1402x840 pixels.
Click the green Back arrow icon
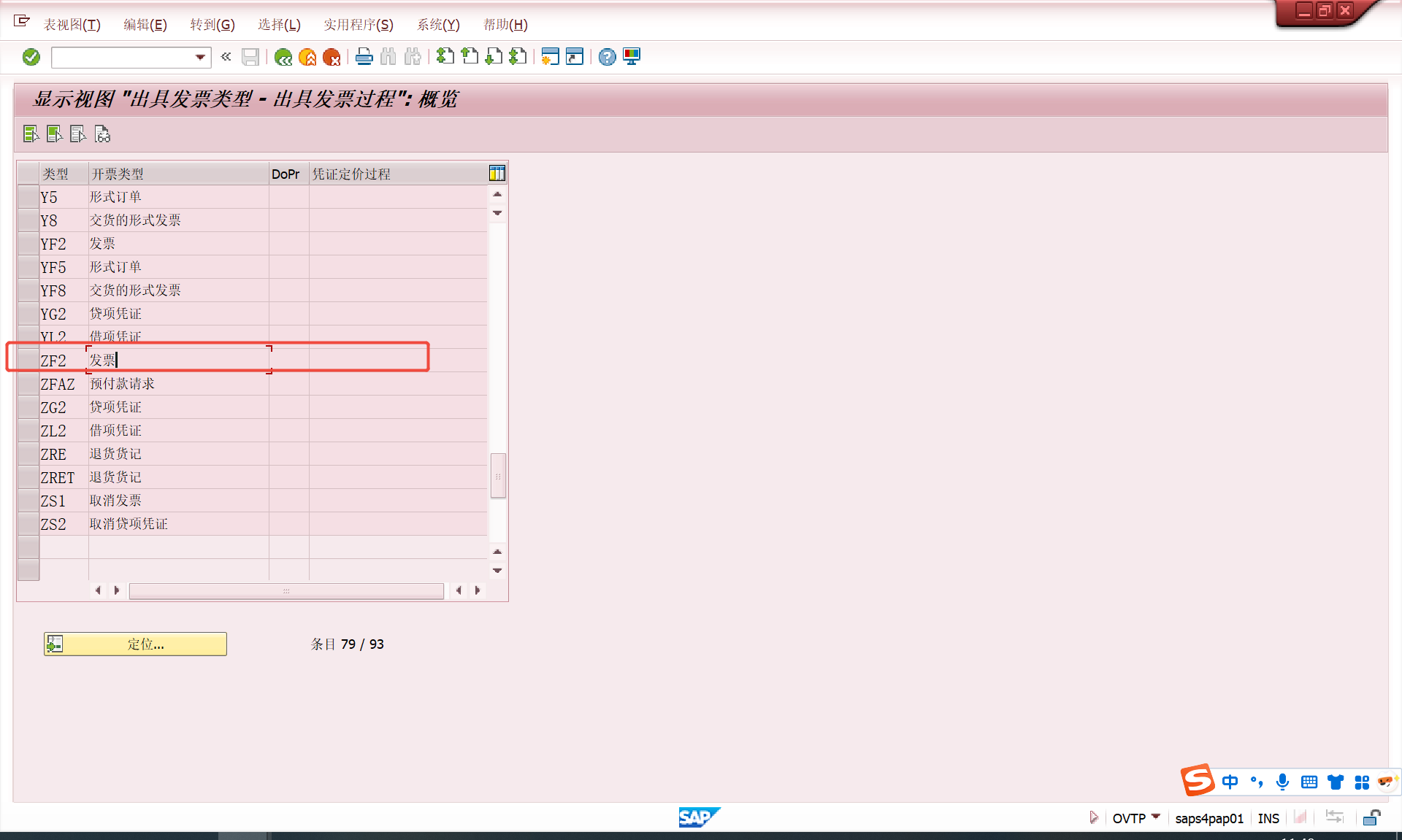283,57
